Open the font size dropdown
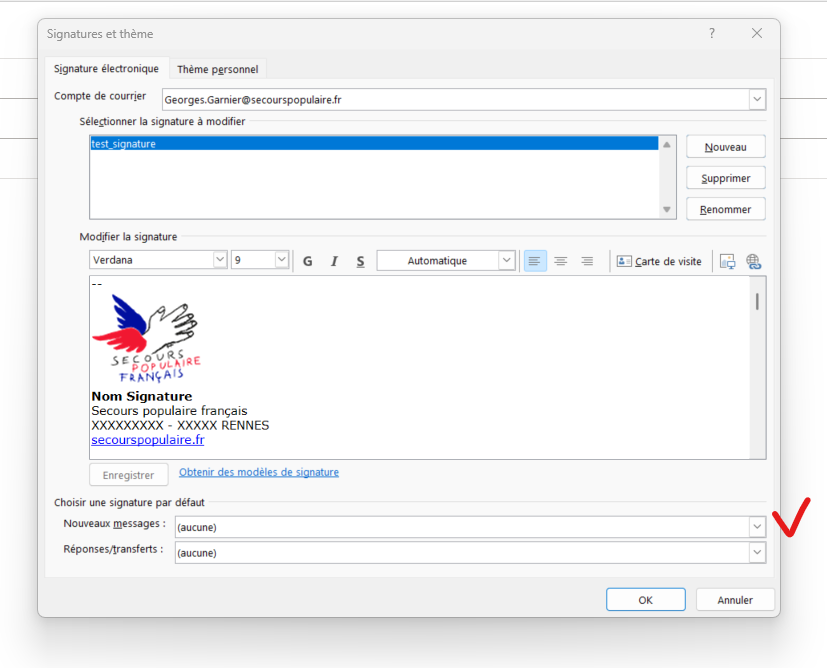The height and width of the screenshot is (668, 827). pyautogui.click(x=281, y=260)
